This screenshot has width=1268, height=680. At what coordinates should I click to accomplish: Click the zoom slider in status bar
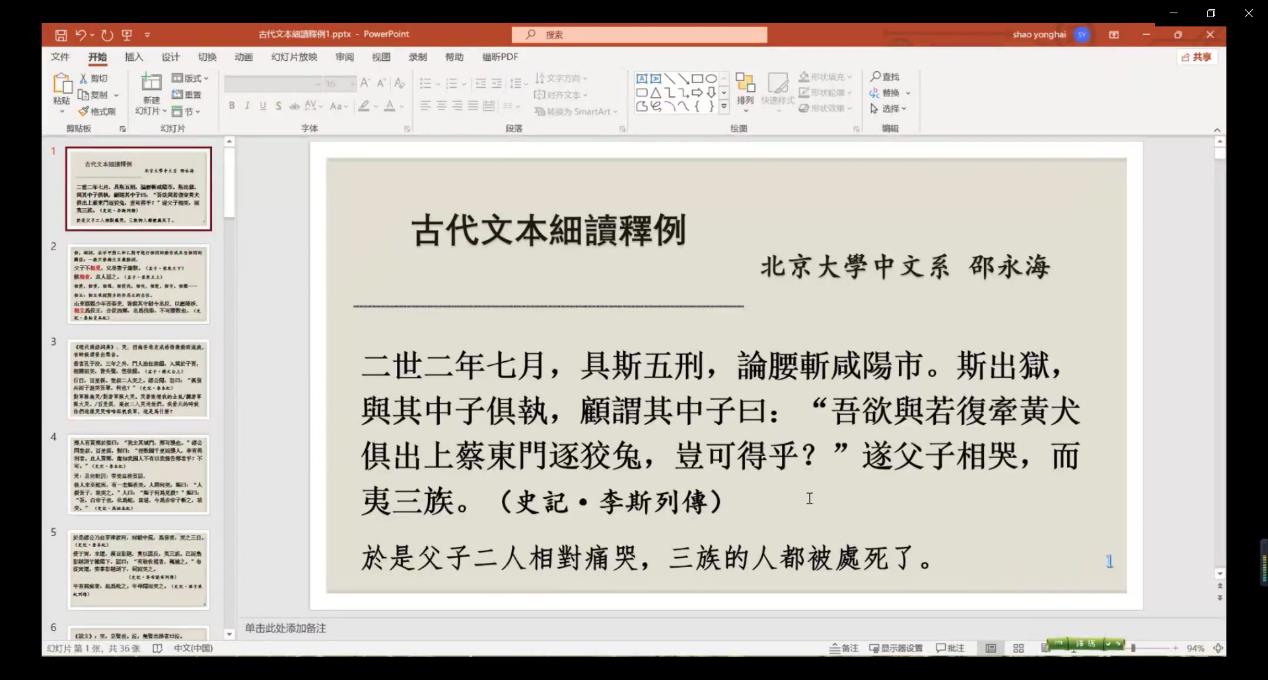1133,648
